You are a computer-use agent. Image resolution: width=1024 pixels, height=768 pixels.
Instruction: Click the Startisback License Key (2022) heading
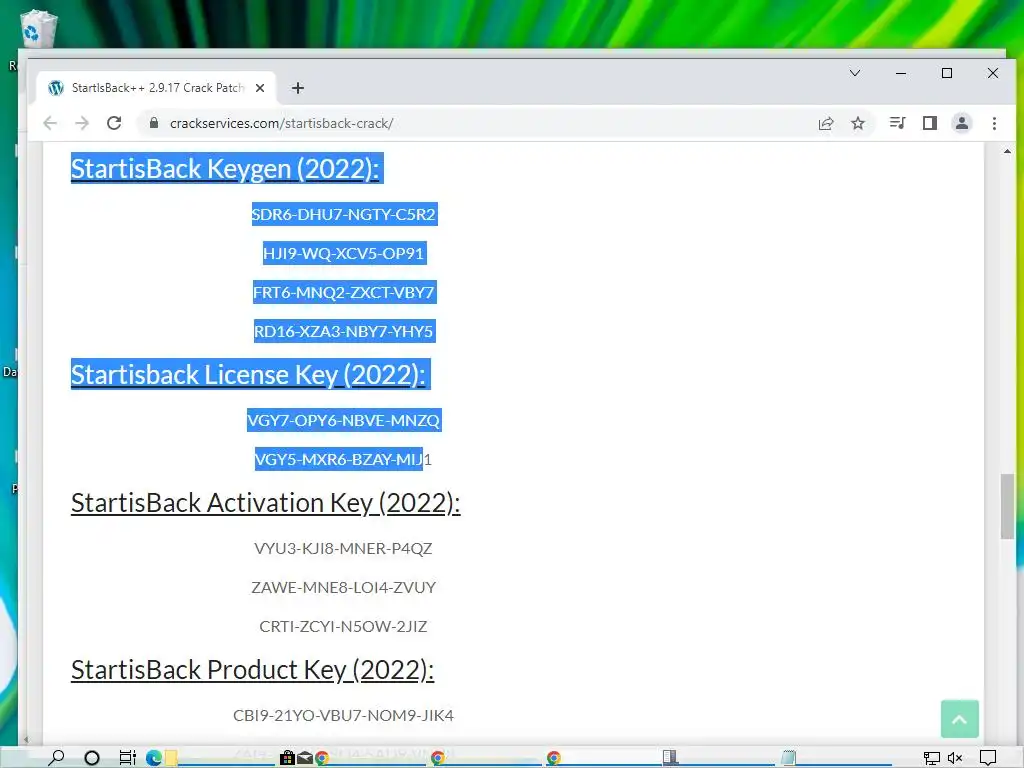point(248,375)
